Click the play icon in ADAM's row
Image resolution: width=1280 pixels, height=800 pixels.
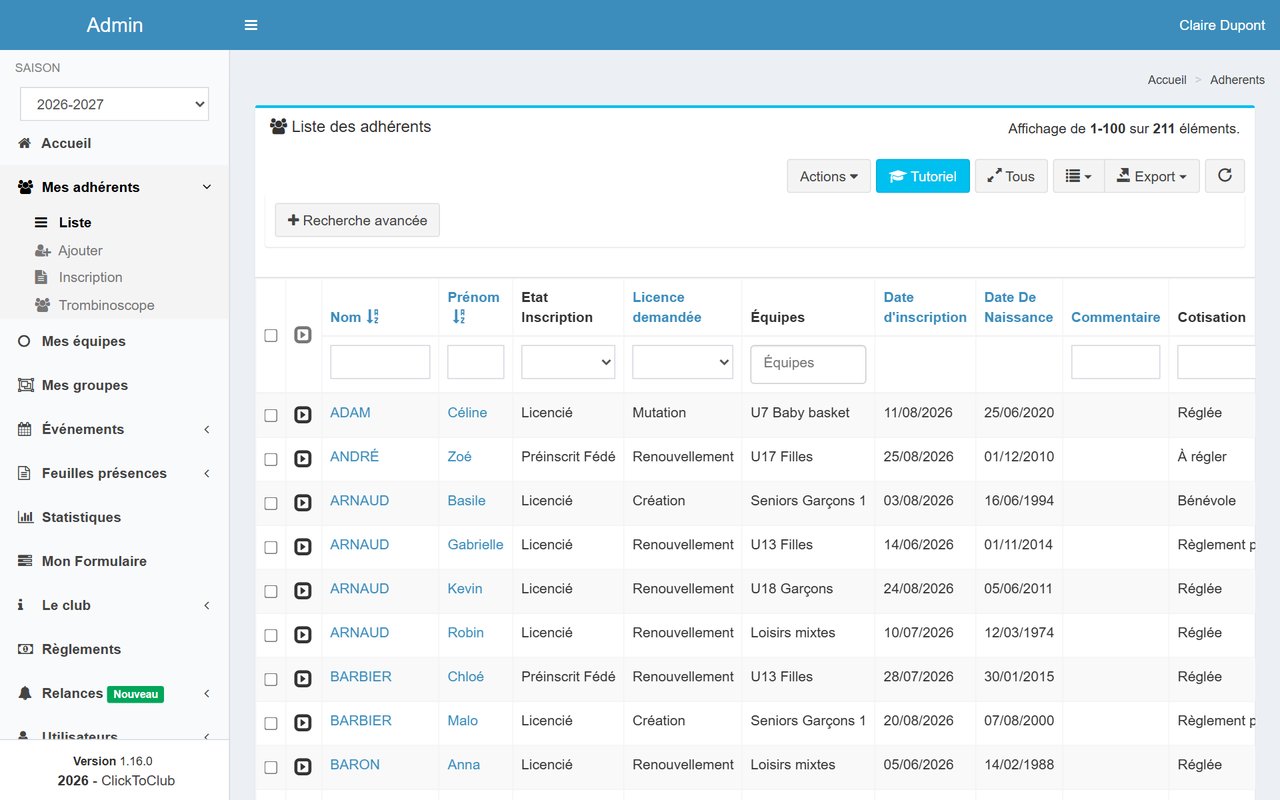(x=303, y=414)
